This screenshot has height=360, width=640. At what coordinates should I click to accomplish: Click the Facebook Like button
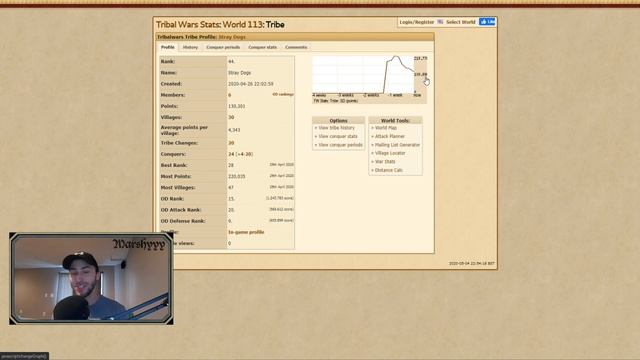pos(487,22)
